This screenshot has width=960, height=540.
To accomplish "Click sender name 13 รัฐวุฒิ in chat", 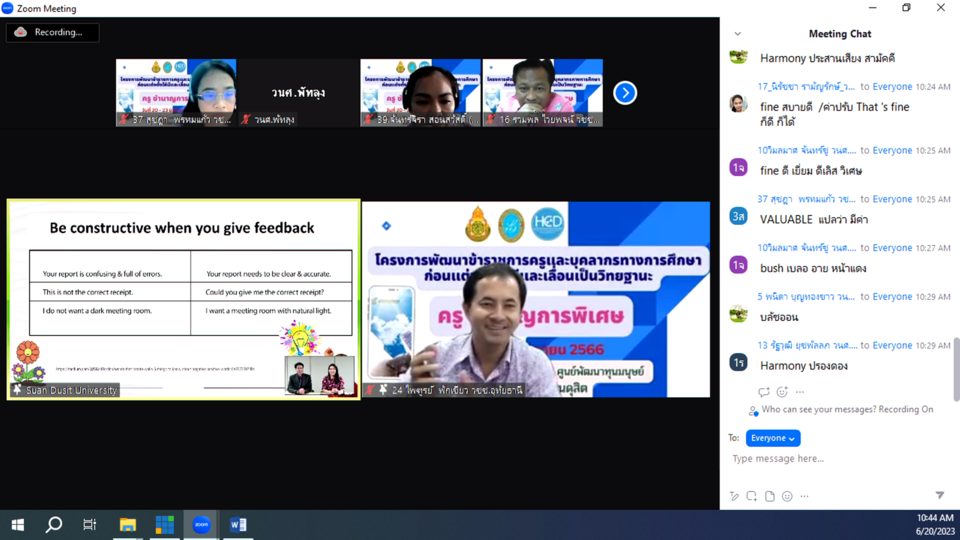I will [807, 345].
